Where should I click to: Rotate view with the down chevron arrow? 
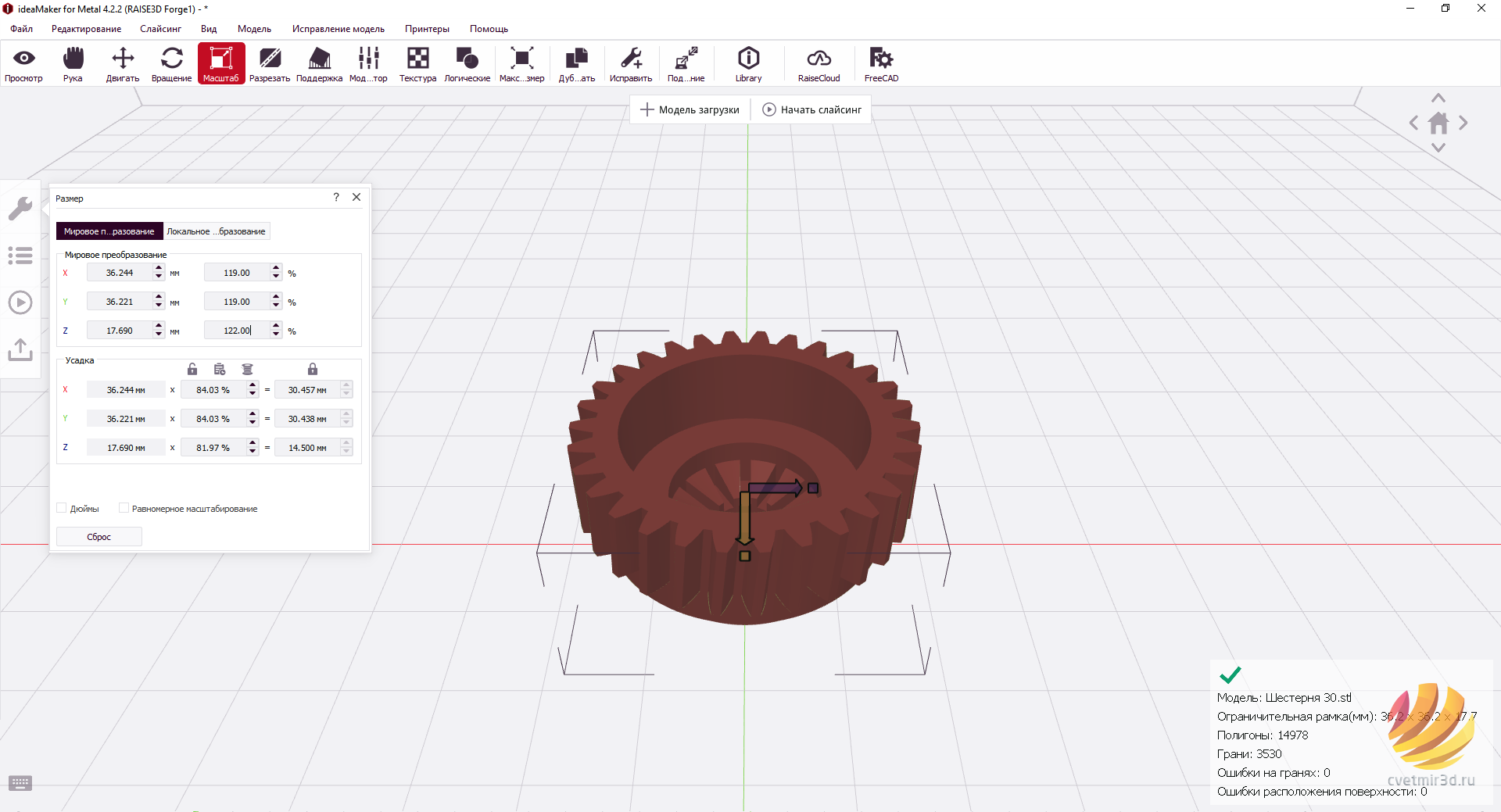1438,147
